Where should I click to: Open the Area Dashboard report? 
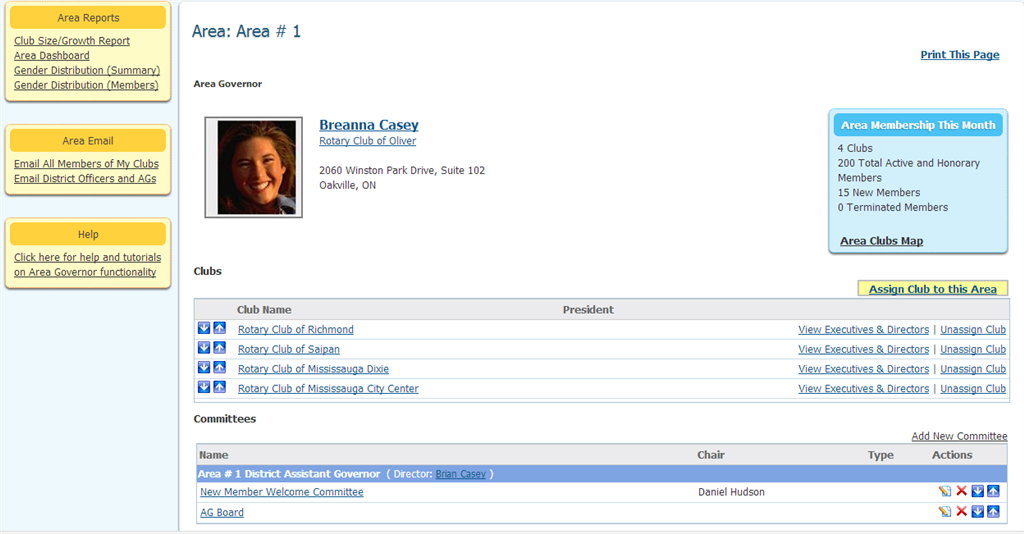click(x=52, y=56)
